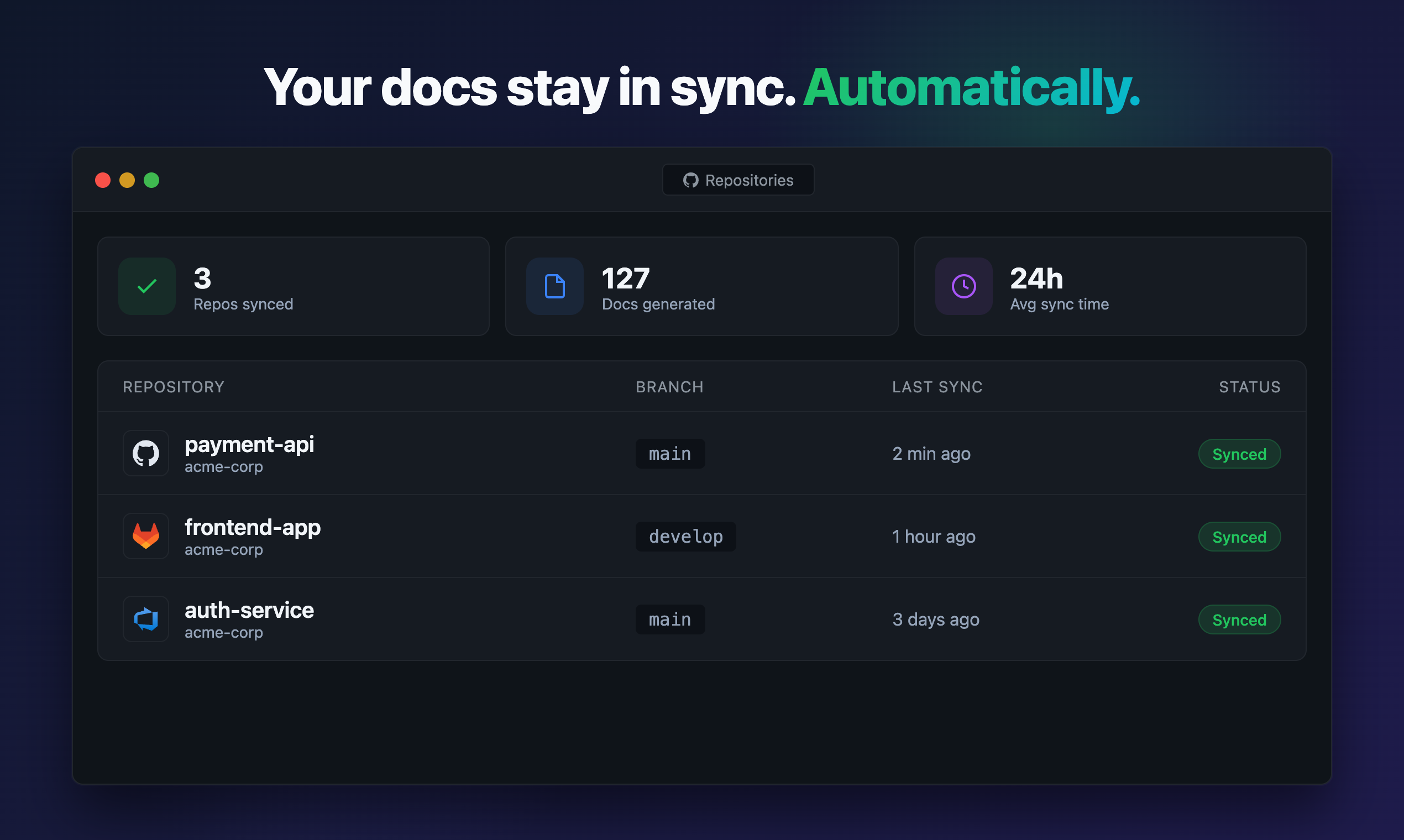The image size is (1404, 840).
Task: Select the GitLab icon for frontend-app
Action: pos(146,536)
